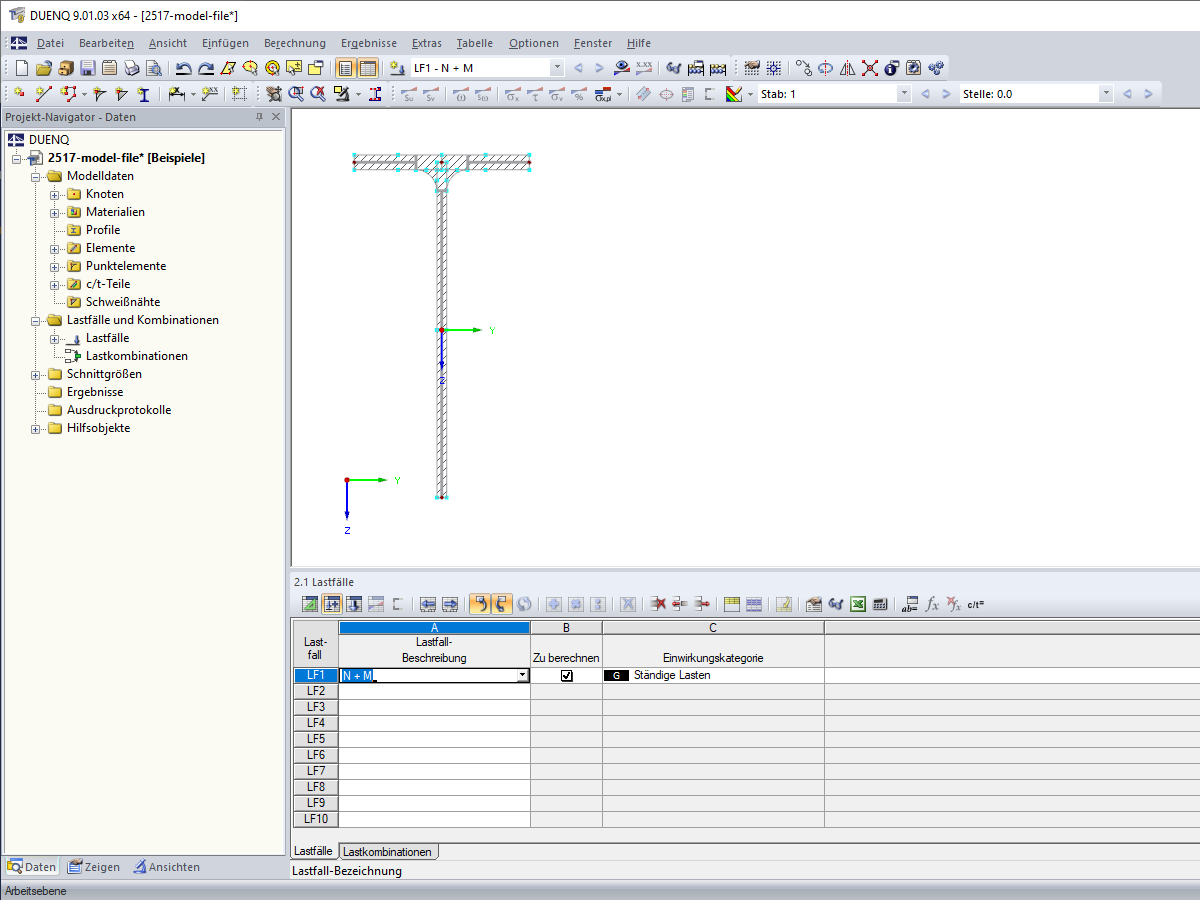This screenshot has height=900, width=1200.
Task: Open the Stelle: 0.0 dropdown
Action: click(1105, 94)
